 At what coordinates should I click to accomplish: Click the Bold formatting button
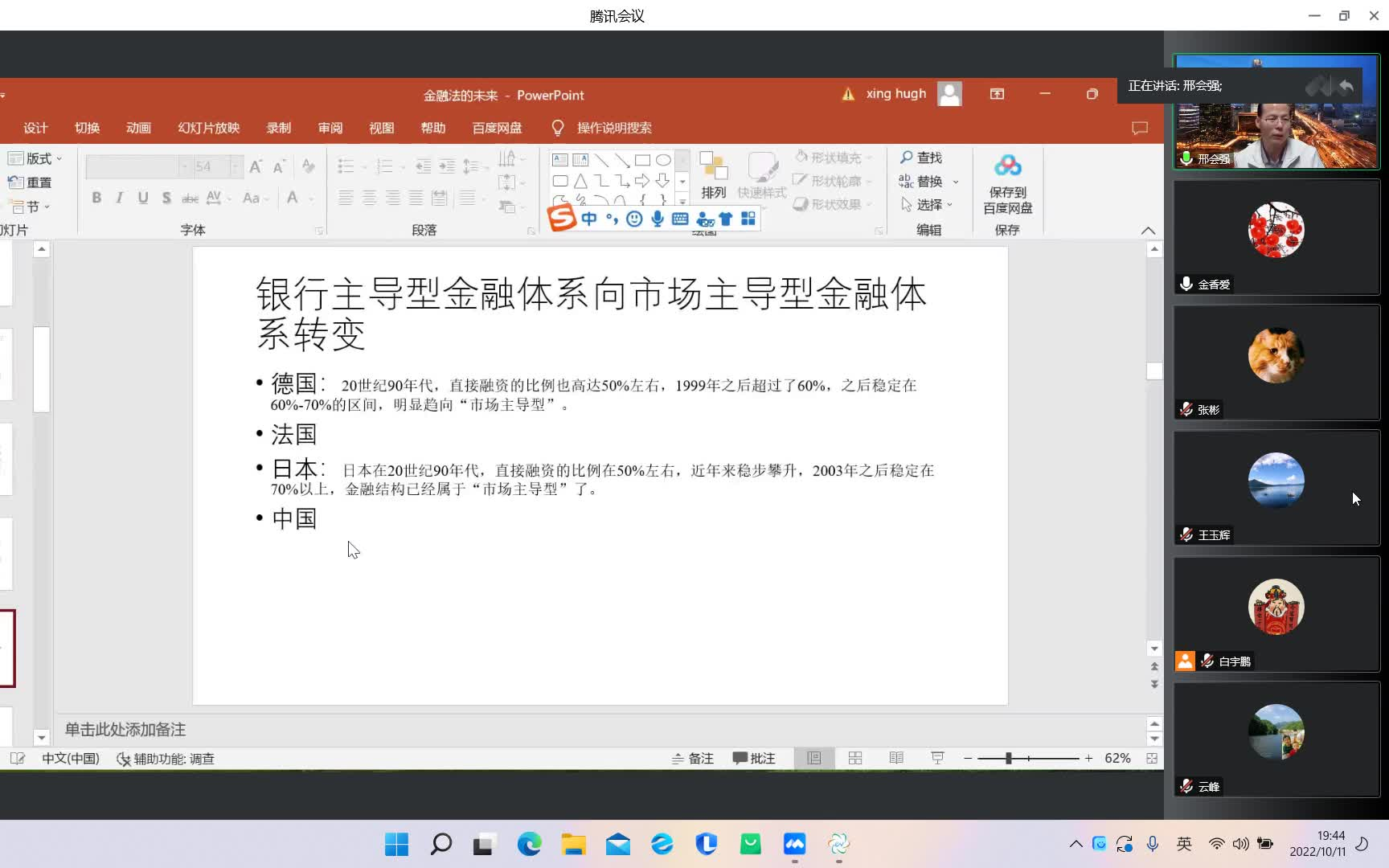coord(96,198)
